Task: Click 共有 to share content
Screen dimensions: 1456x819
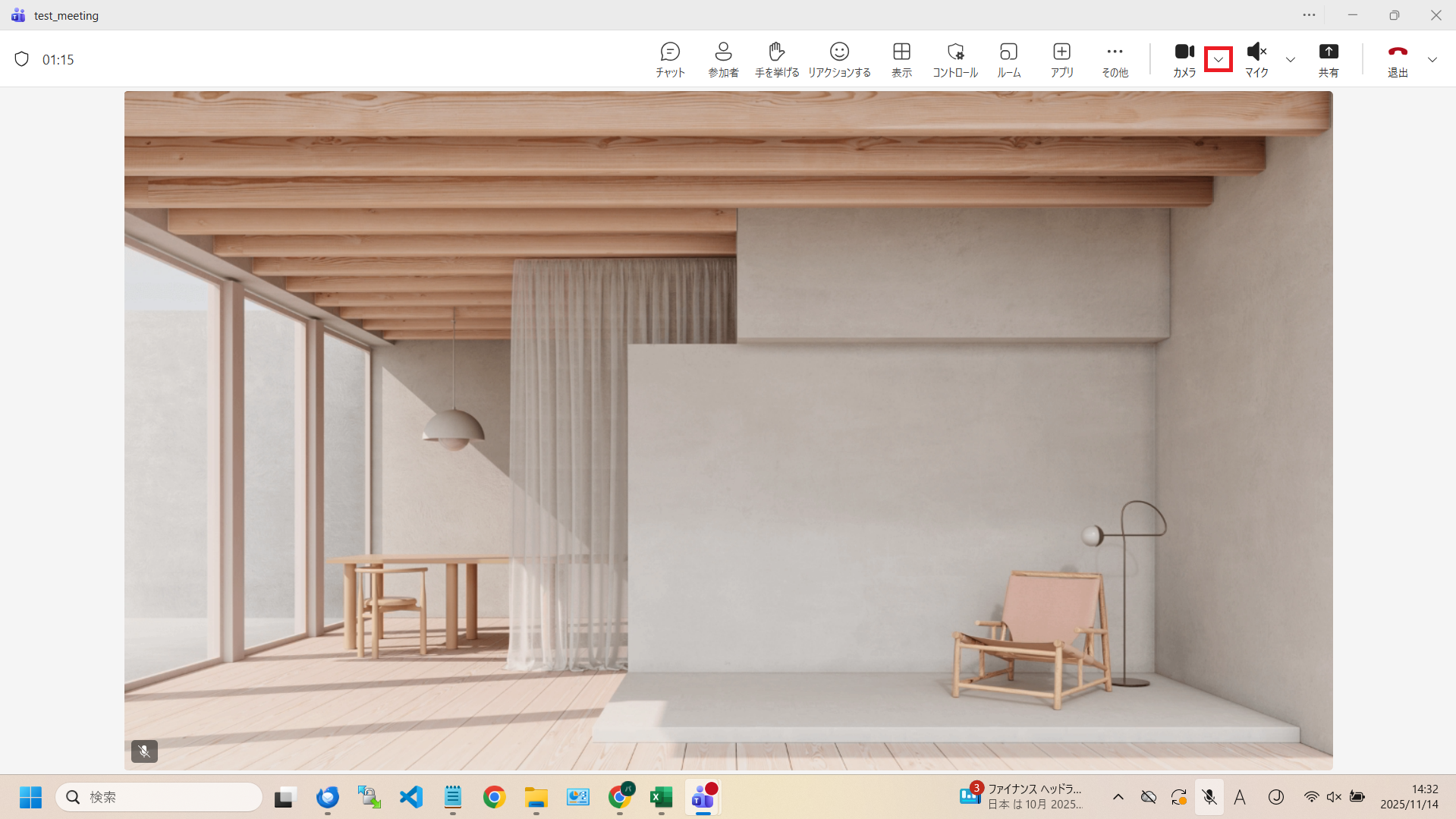Action: (x=1329, y=59)
